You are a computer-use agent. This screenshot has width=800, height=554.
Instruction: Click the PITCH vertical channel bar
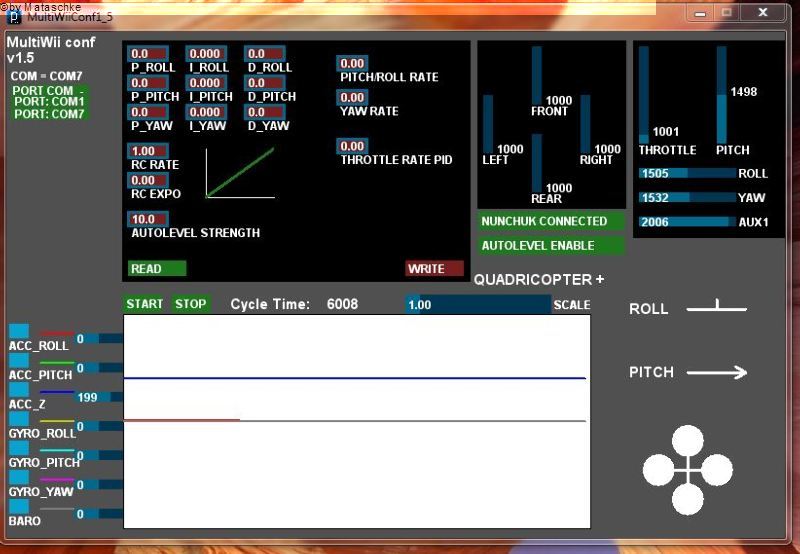point(721,95)
